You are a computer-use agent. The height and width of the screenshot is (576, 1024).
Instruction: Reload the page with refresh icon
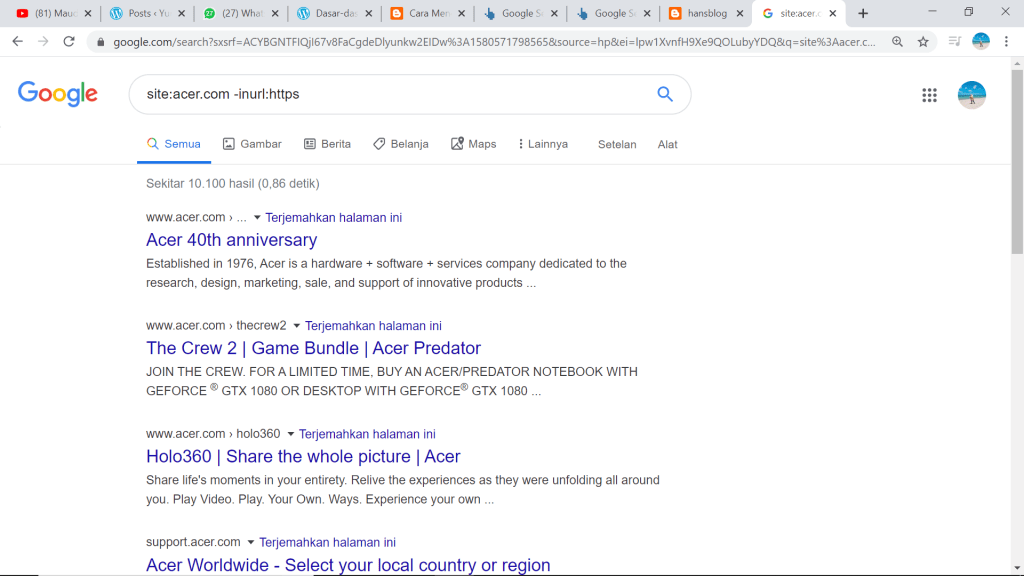coord(69,42)
